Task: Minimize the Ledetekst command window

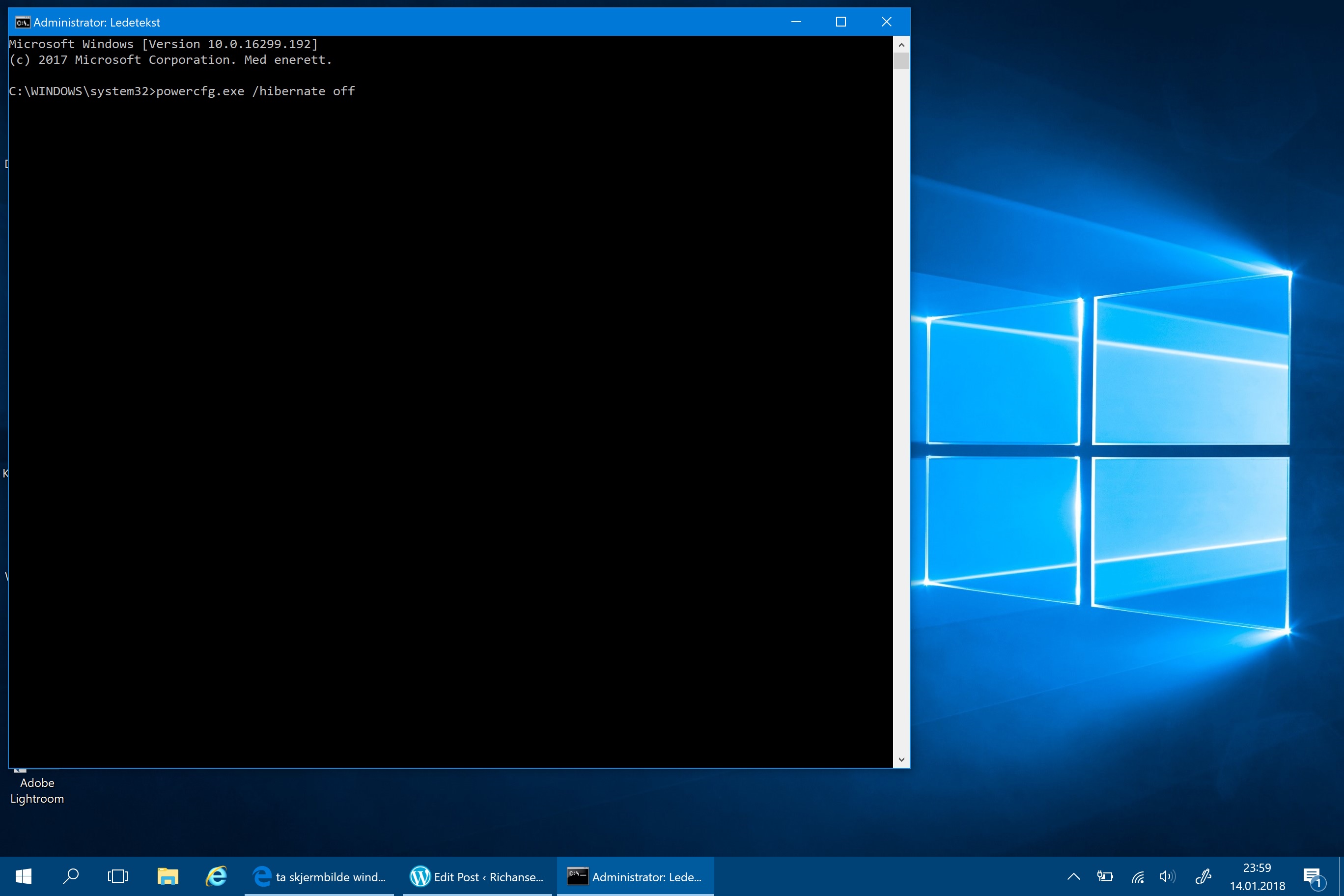Action: click(x=796, y=22)
